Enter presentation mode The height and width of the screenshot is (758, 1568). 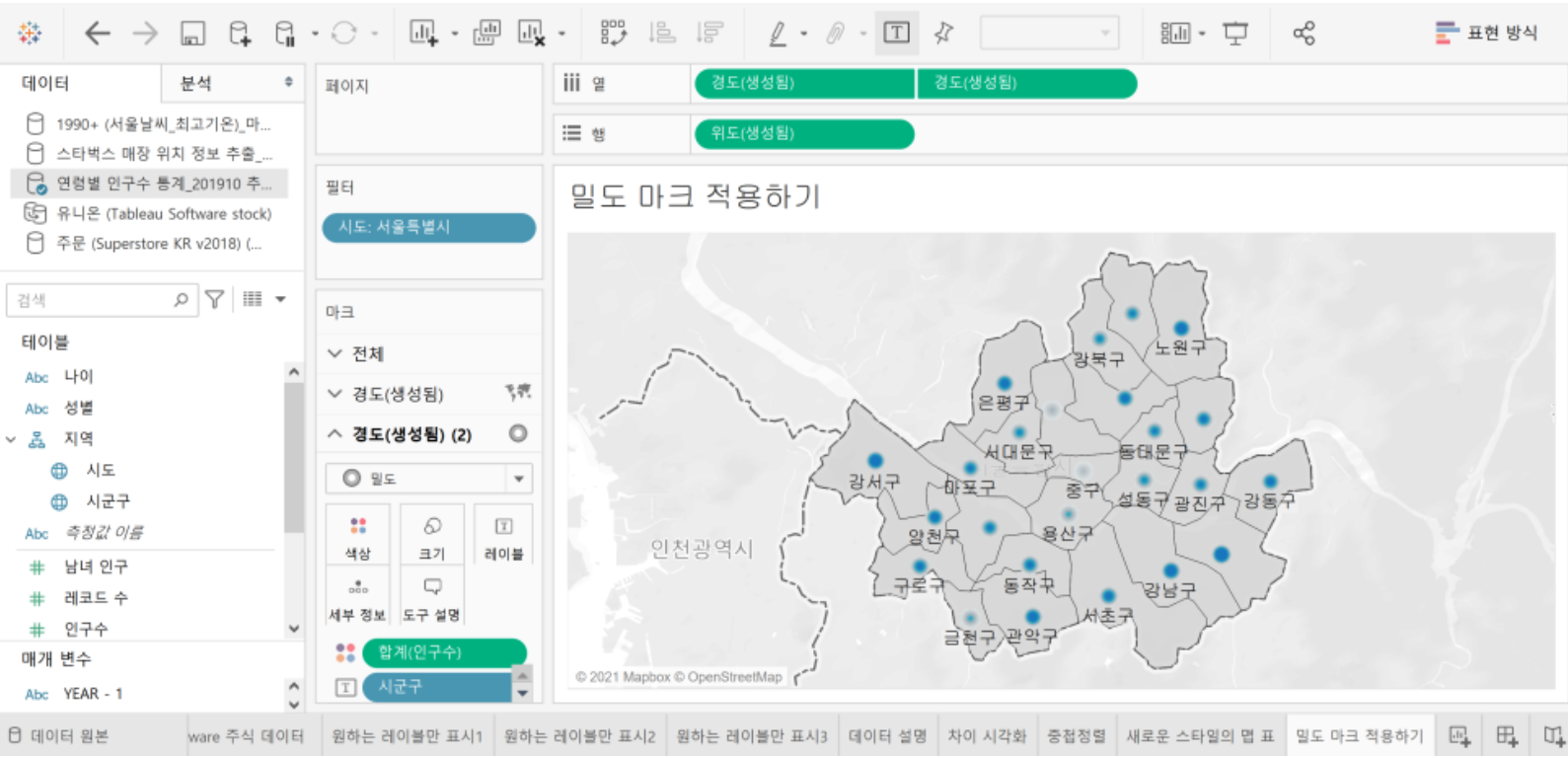1235,34
